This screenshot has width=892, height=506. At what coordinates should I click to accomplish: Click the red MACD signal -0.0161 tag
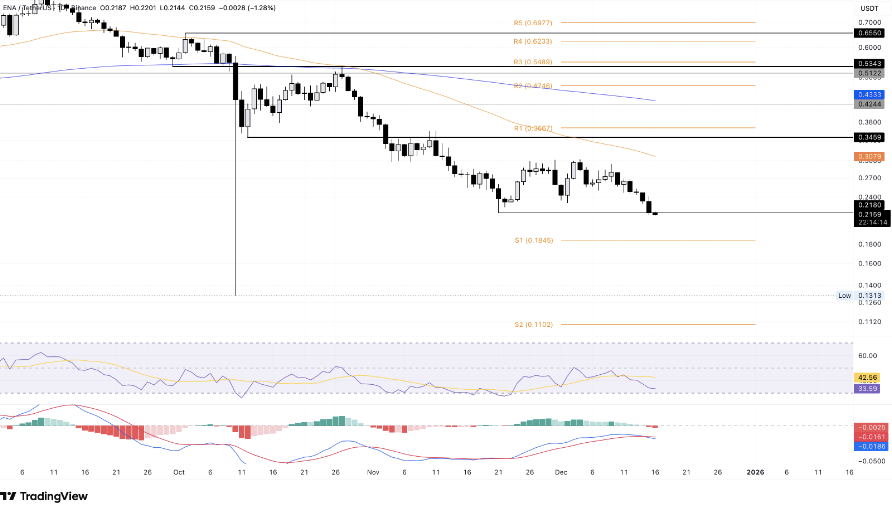click(x=872, y=437)
